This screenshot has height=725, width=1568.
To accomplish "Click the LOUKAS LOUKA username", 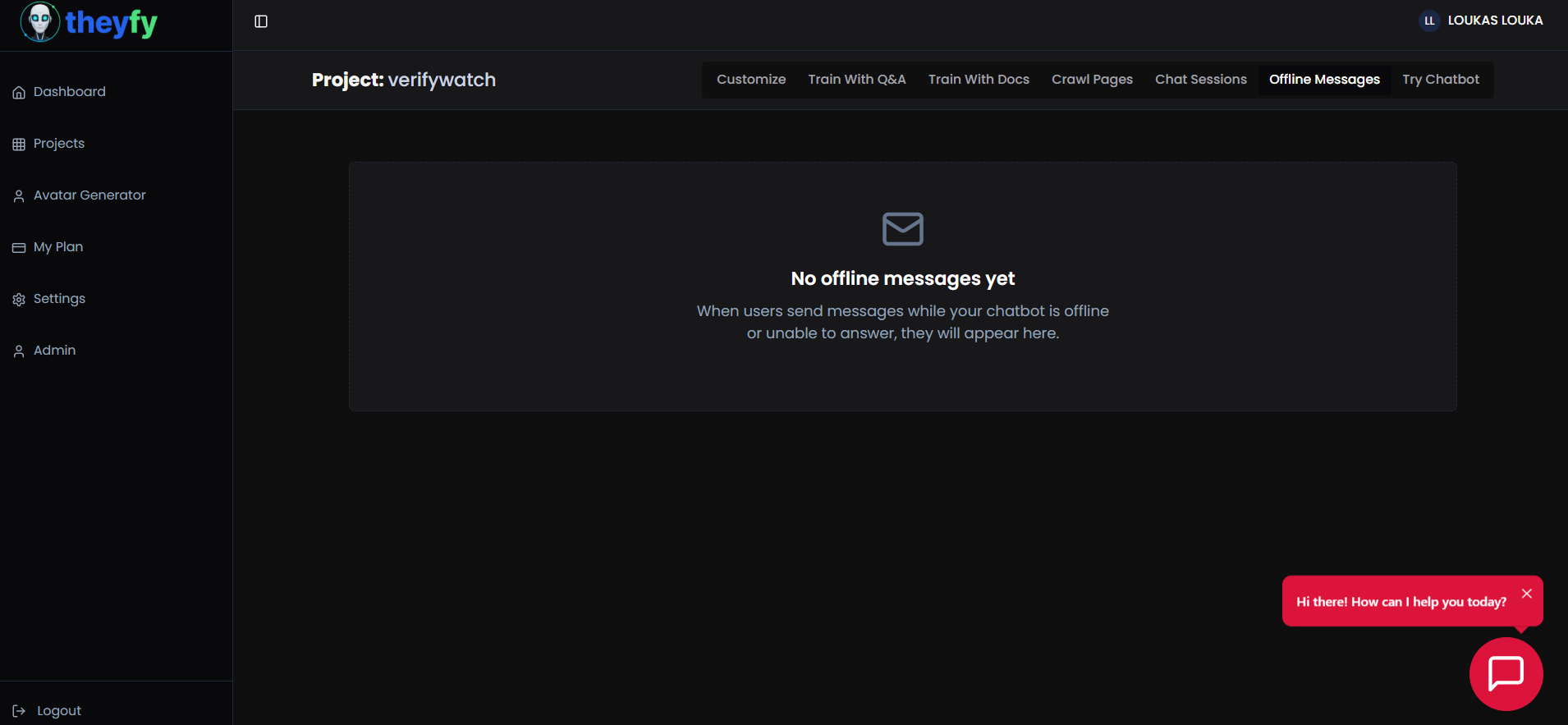I will (x=1495, y=21).
